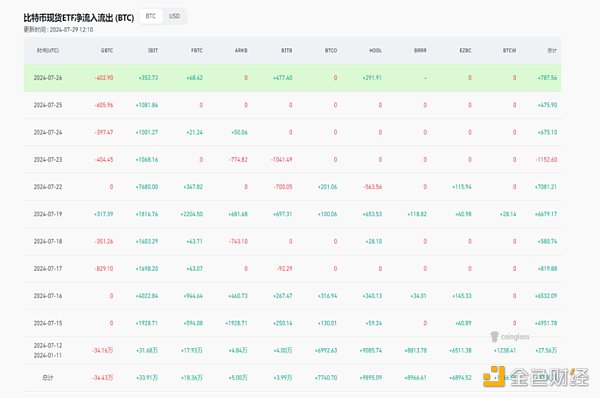Click the coinglass watermark logo
This screenshot has width=600, height=398.
(510, 337)
